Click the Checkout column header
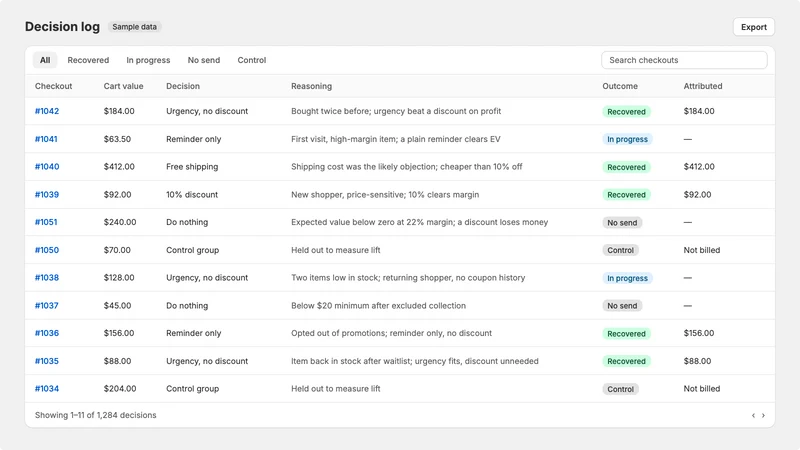Image resolution: width=800 pixels, height=450 pixels. [54, 86]
